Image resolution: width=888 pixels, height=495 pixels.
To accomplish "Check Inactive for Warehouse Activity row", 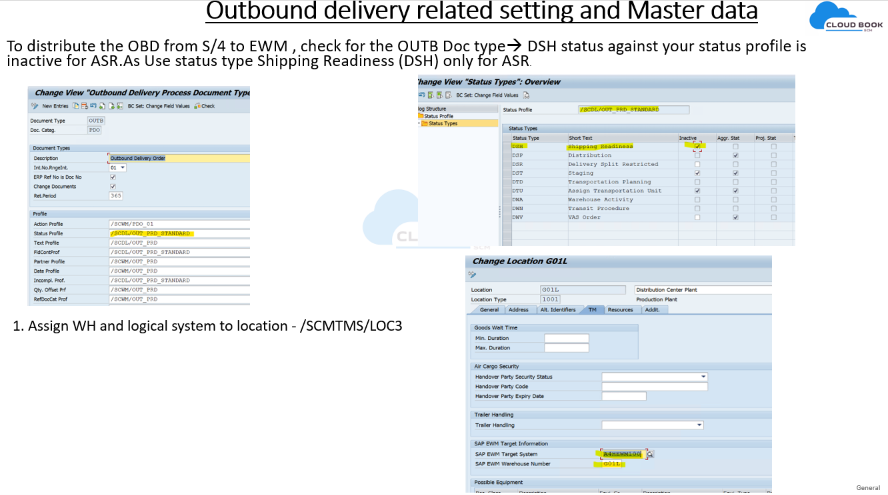I will pyautogui.click(x=697, y=199).
